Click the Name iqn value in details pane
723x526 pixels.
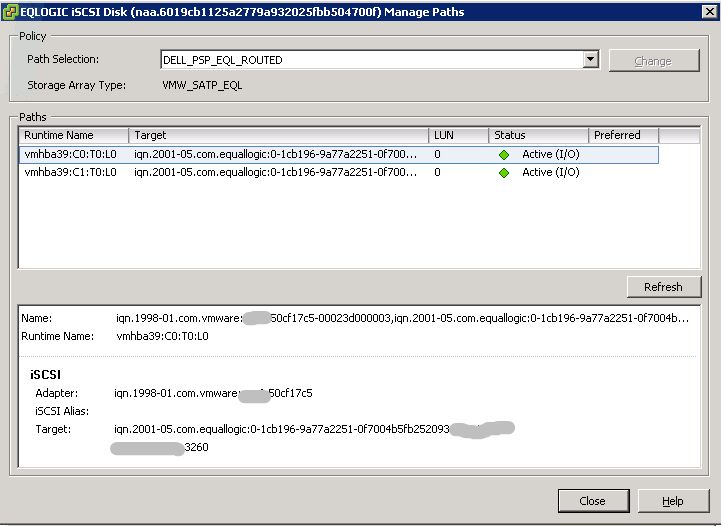tap(402, 318)
